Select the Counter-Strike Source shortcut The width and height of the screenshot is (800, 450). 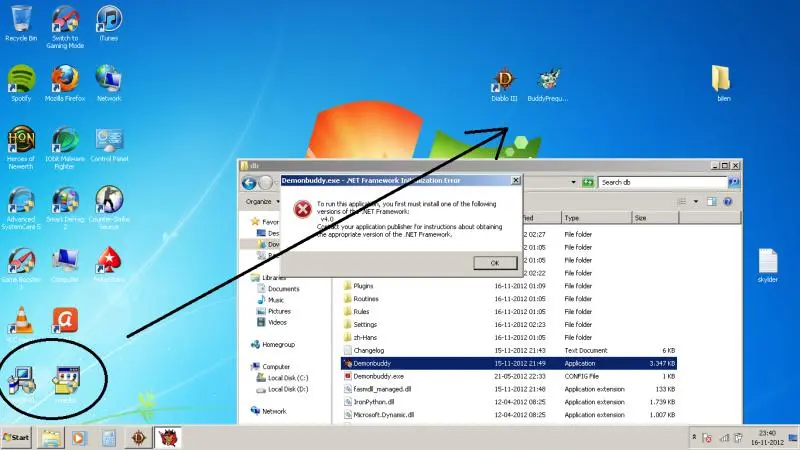[109, 201]
